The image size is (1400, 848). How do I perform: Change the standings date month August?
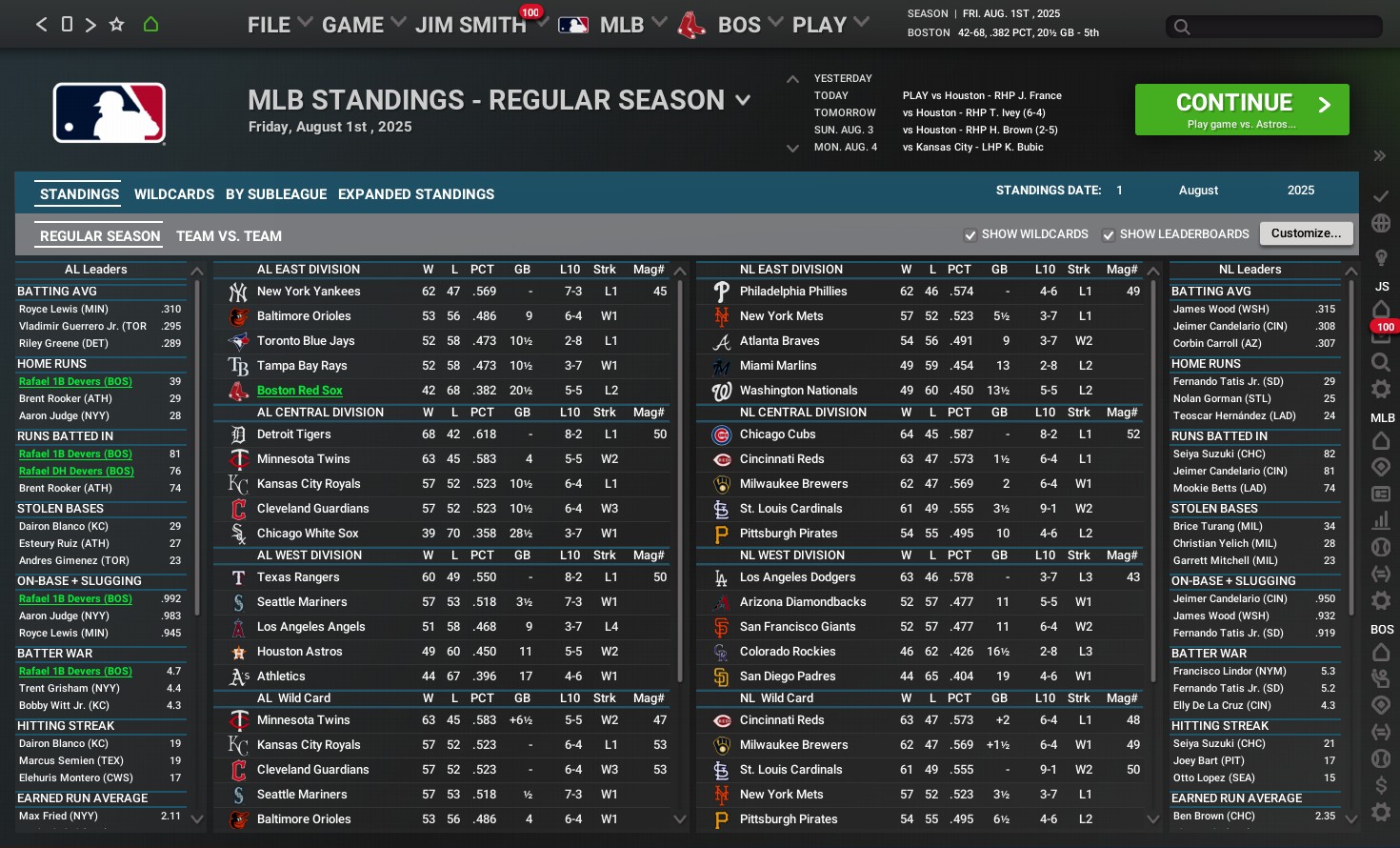click(x=1198, y=191)
